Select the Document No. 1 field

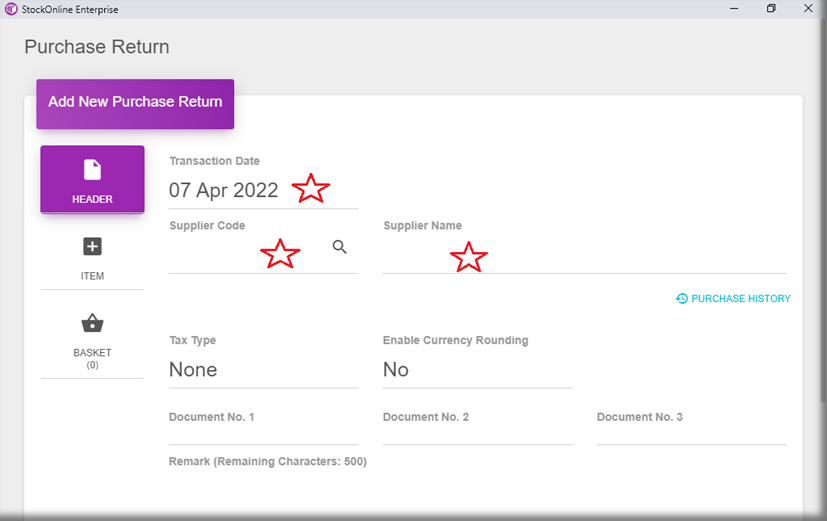tap(263, 434)
